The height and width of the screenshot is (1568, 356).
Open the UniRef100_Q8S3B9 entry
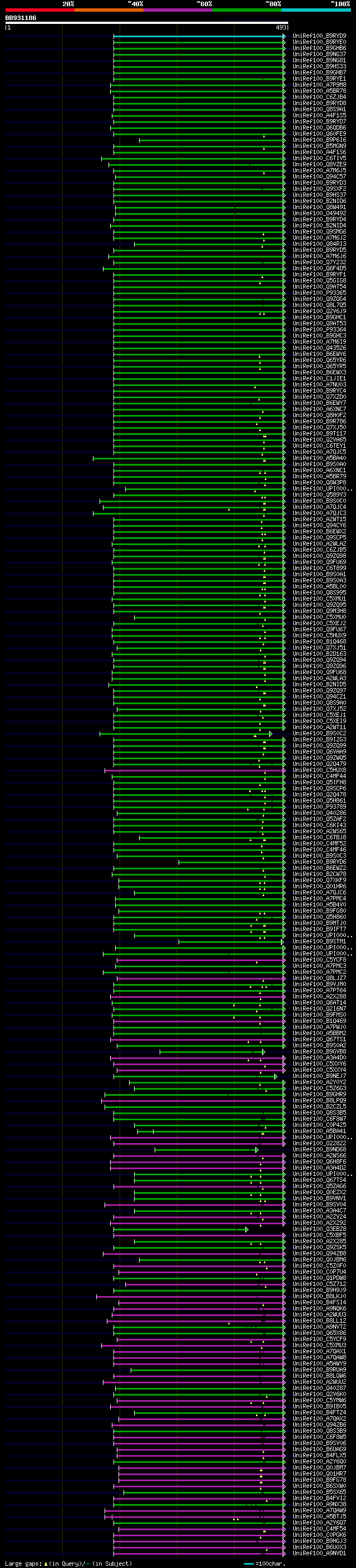(x=319, y=1431)
